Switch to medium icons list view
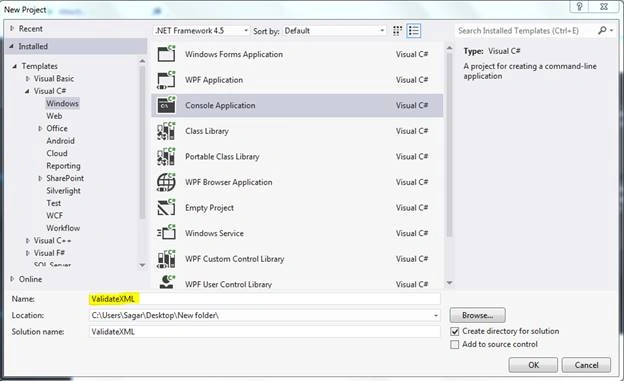Viewport: 624px width, 381px height. tap(414, 31)
